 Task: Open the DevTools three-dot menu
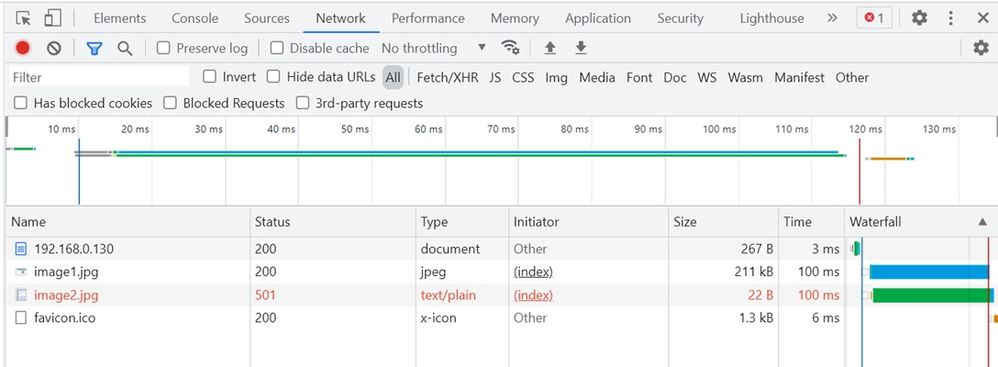(951, 18)
